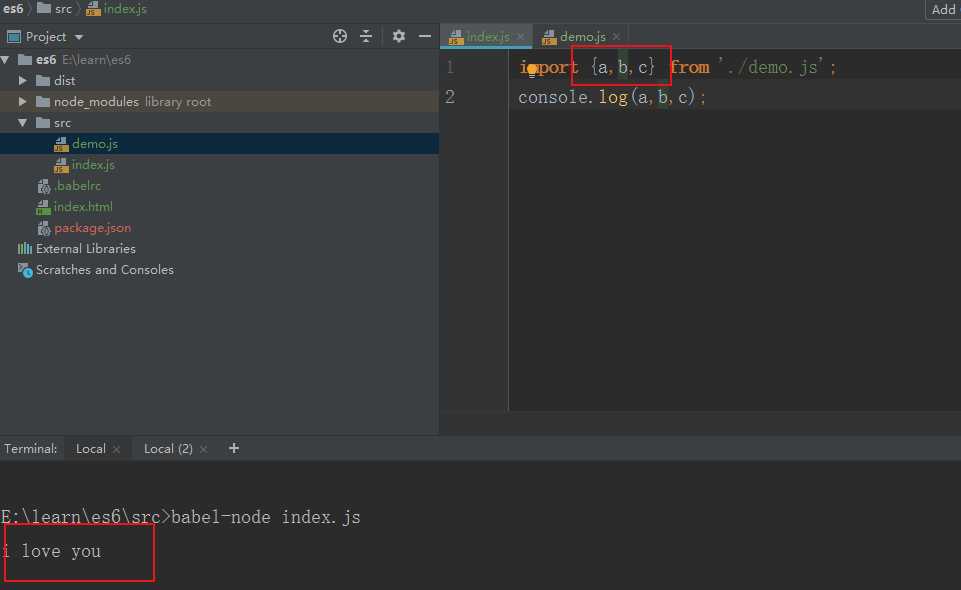Click the console.log line in editor
Viewport: 961px width, 590px height.
(x=612, y=97)
